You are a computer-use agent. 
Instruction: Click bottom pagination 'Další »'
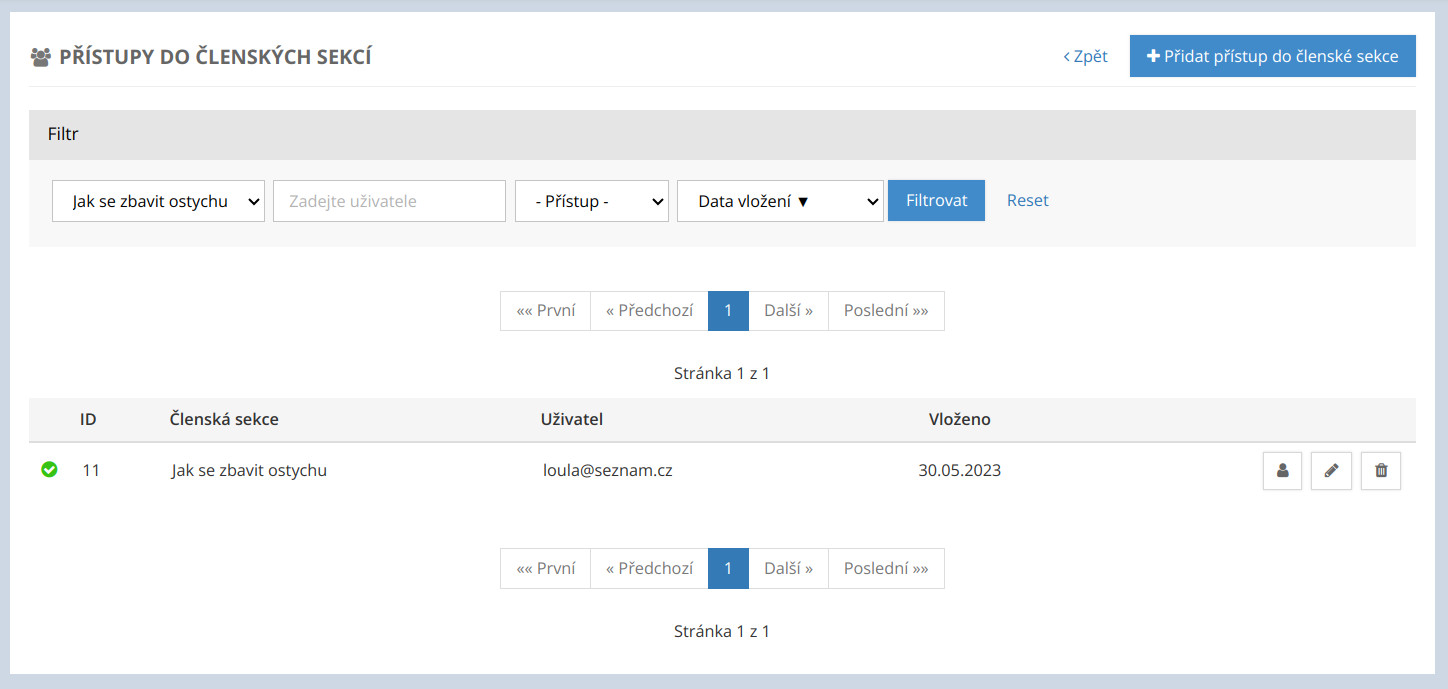click(788, 568)
